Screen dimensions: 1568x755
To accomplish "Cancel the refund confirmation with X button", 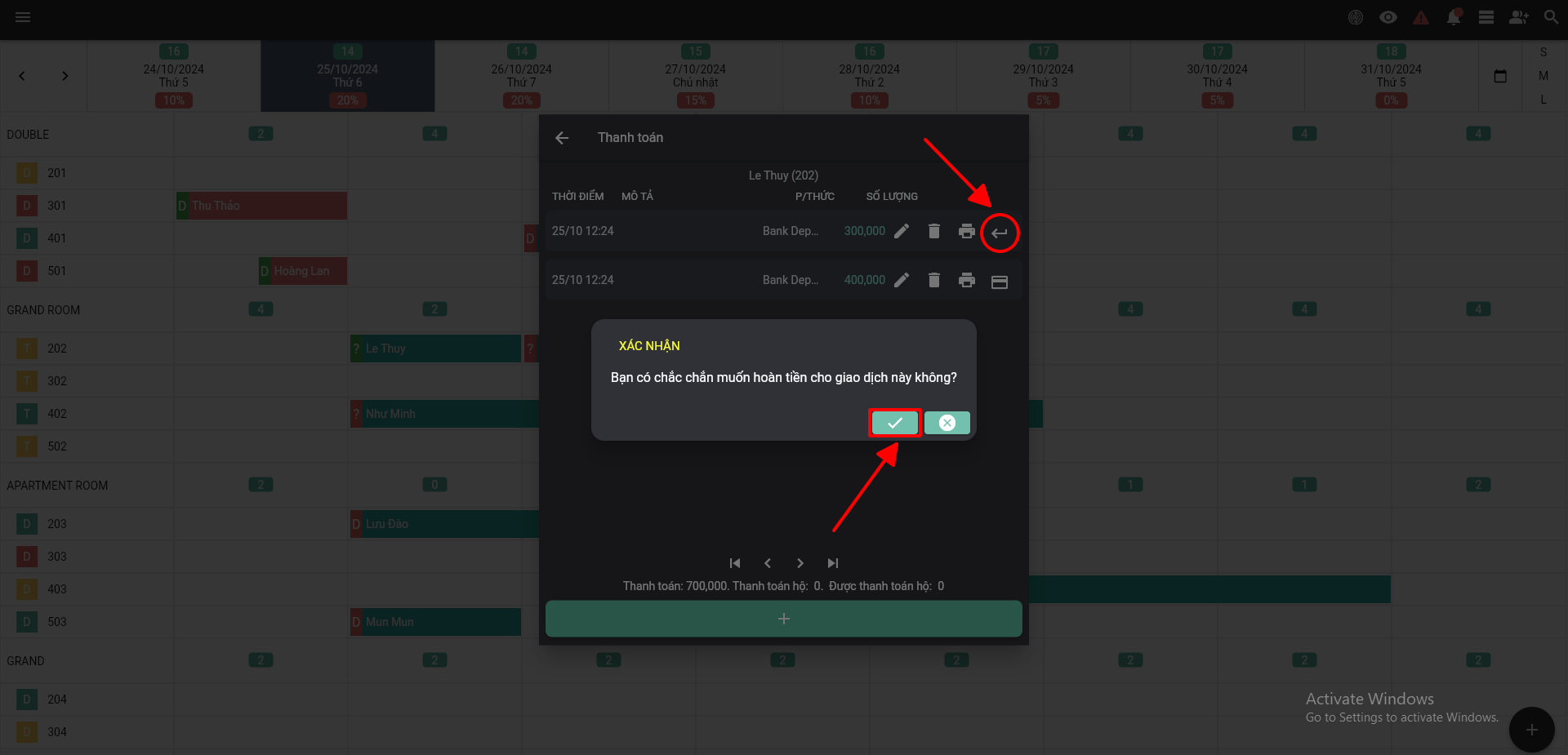I will [947, 423].
